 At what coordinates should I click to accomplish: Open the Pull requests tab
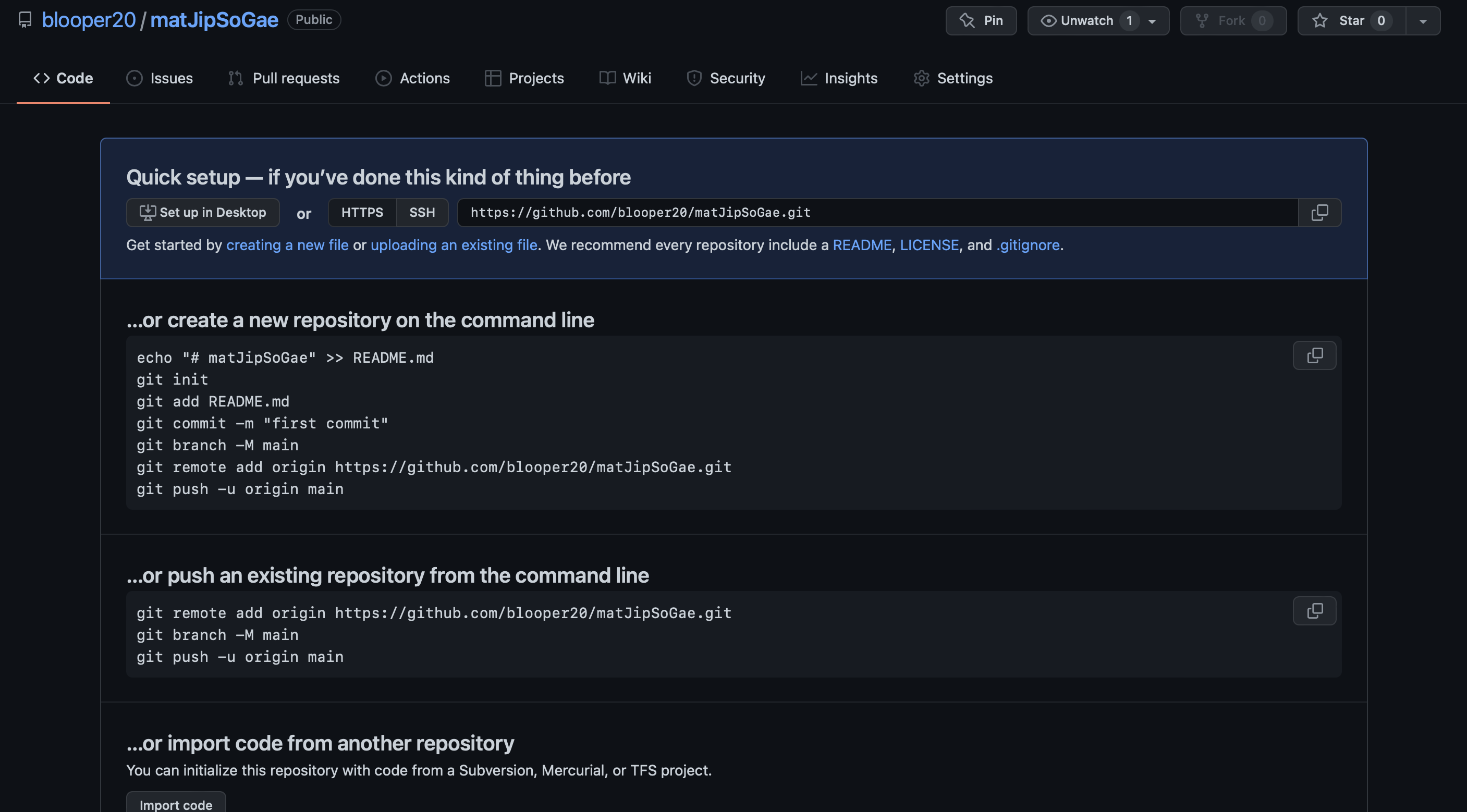(x=284, y=78)
